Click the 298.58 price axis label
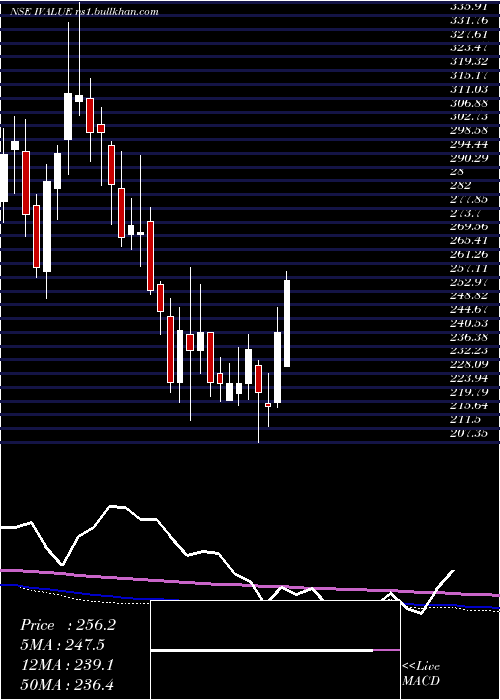 click(x=470, y=130)
